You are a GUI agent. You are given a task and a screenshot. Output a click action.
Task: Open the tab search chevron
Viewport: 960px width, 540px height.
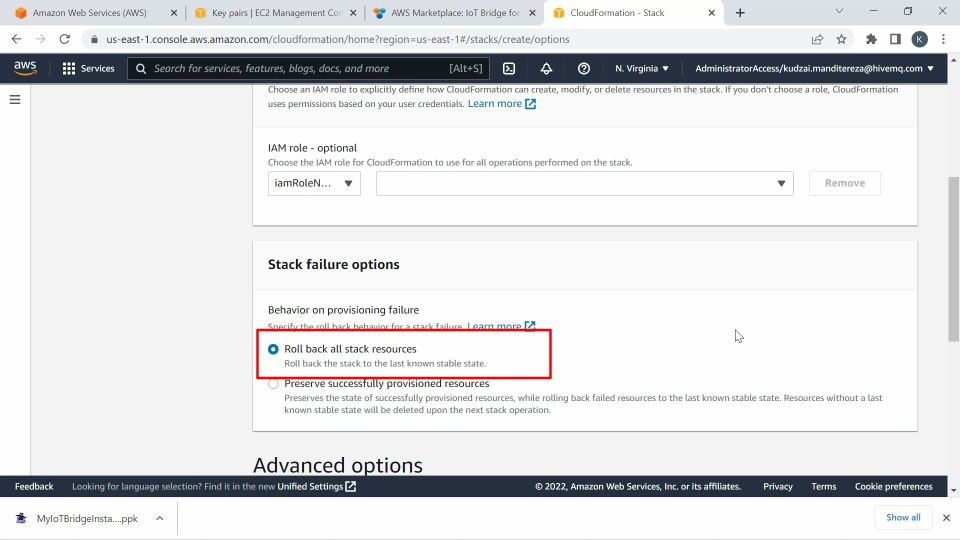point(839,11)
